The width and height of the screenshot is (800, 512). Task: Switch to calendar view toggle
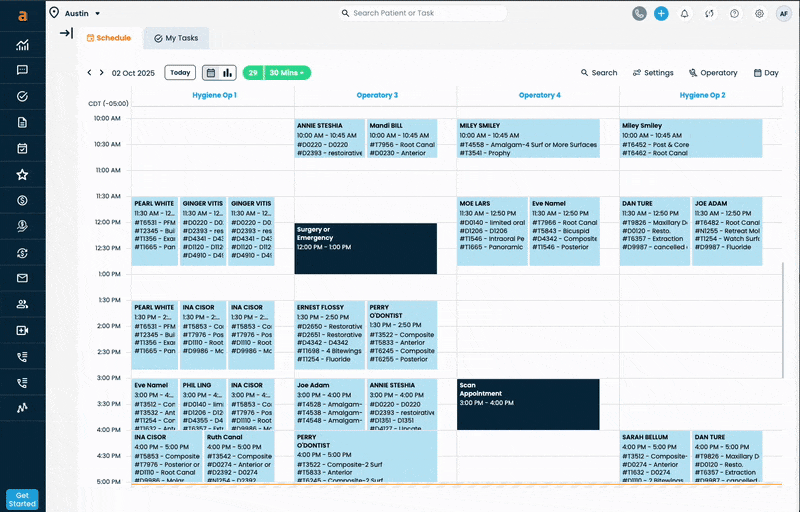[x=211, y=73]
